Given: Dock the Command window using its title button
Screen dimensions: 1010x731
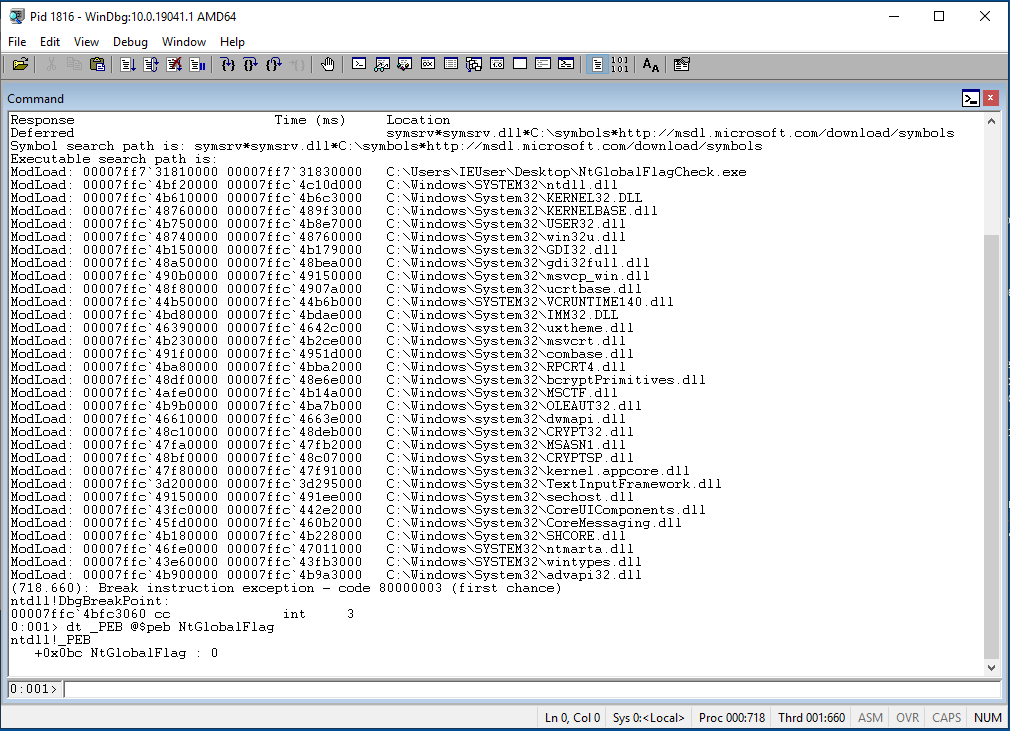Looking at the screenshot, I should click(x=968, y=98).
